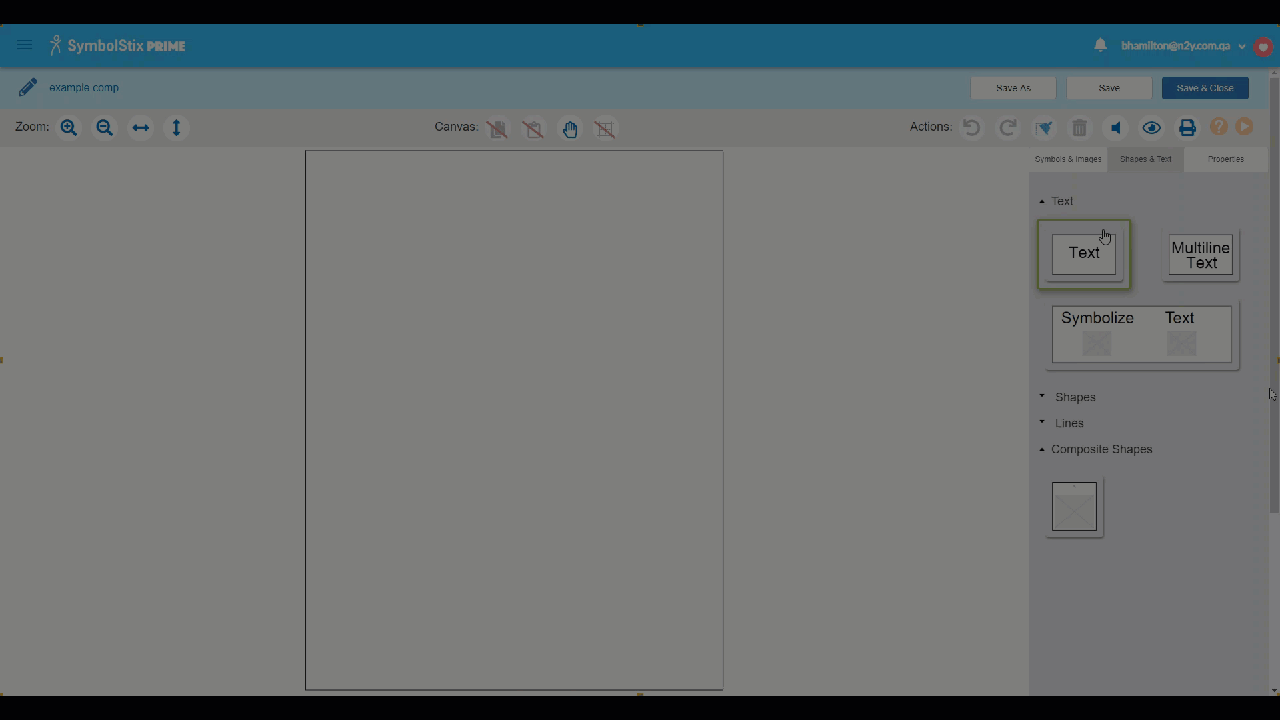Viewport: 1280px width, 720px height.
Task: Open the hamburger main menu
Action: 25,45
